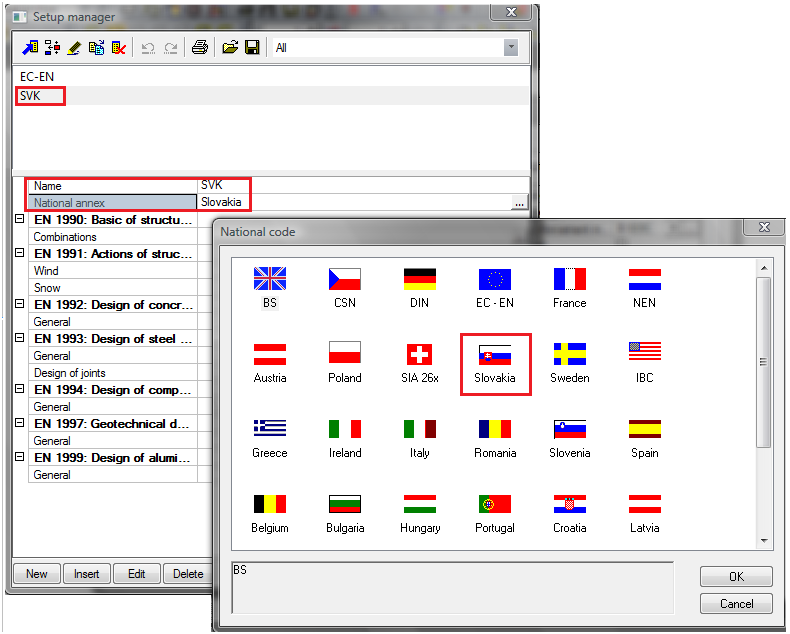Select the SVK setup entry
The image size is (790, 634).
pos(272,96)
